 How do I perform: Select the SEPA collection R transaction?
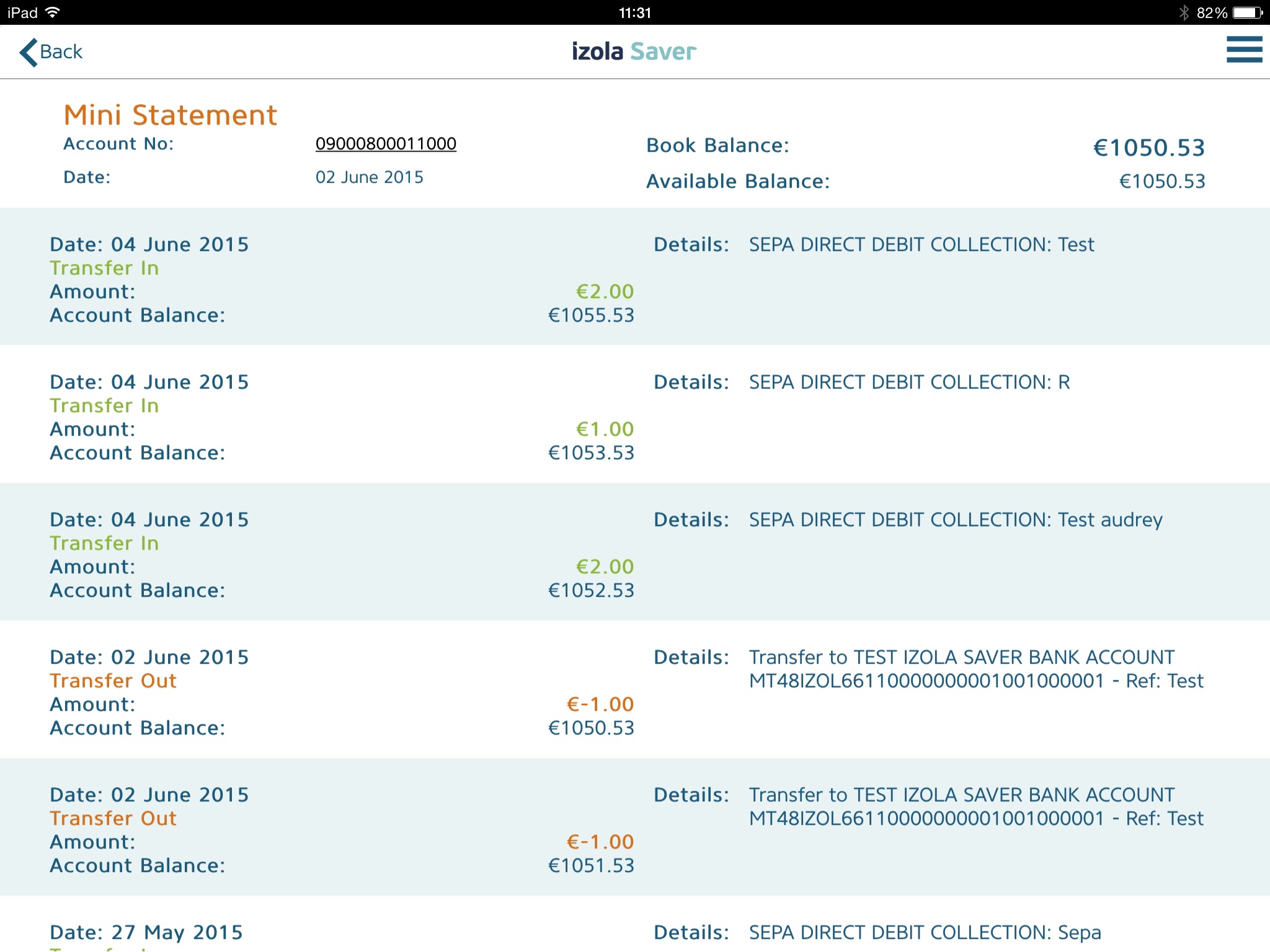pyautogui.click(x=635, y=414)
